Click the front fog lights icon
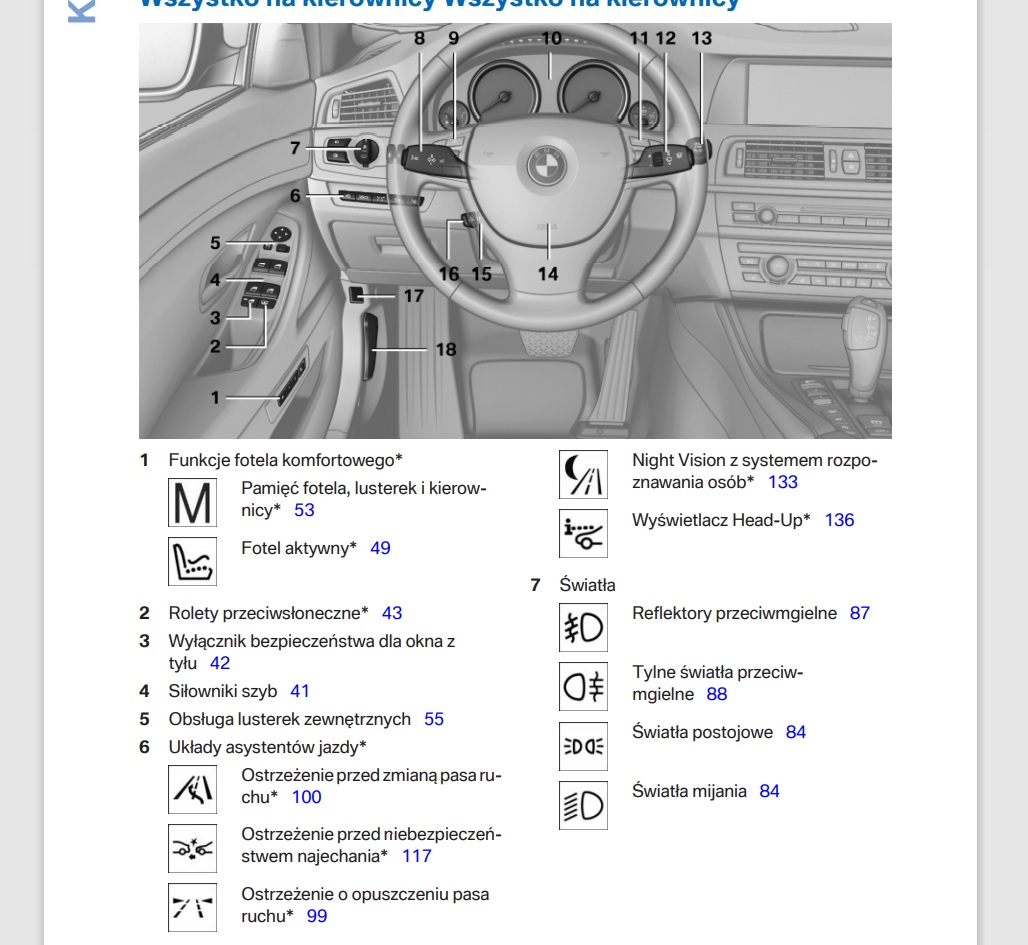 tap(583, 628)
